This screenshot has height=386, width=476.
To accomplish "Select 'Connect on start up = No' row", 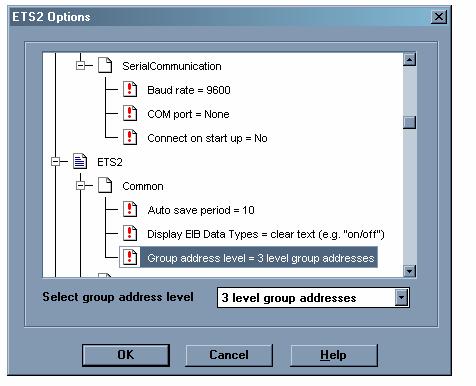I will coord(207,138).
